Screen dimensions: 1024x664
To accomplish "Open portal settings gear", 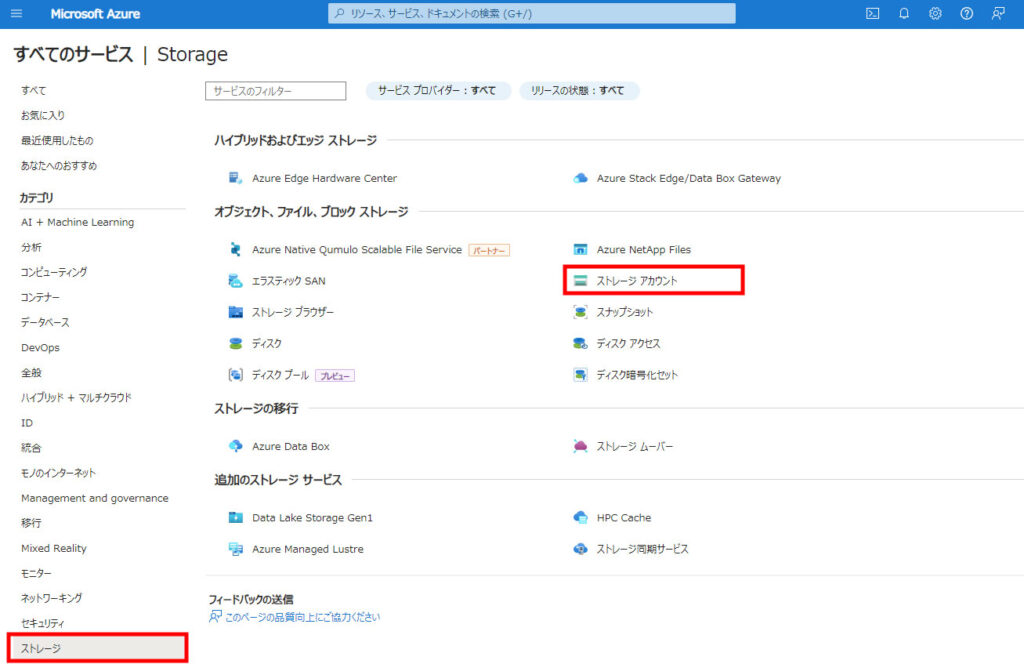I will coord(935,14).
